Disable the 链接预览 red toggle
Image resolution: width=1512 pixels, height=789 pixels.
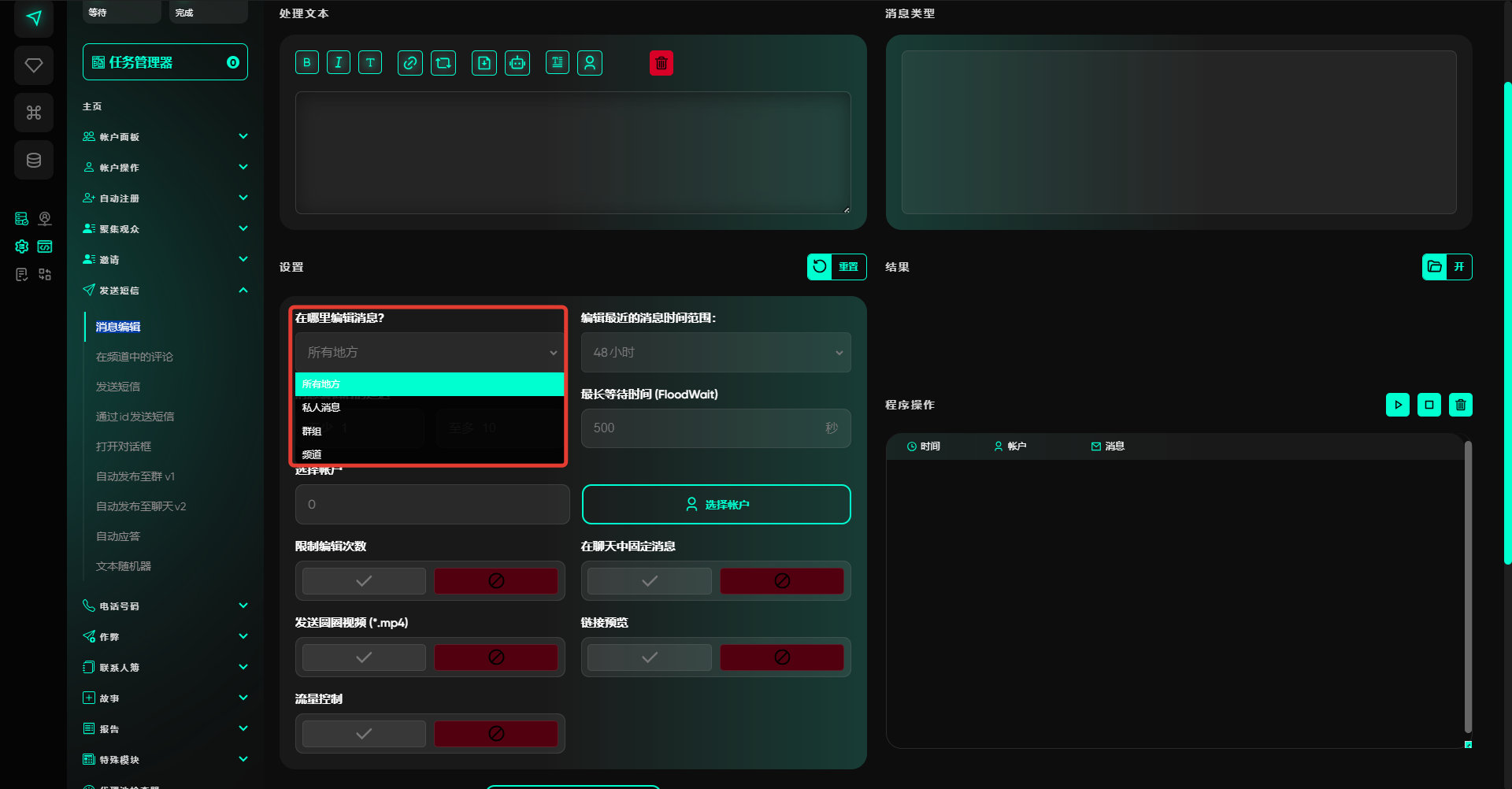coord(781,657)
